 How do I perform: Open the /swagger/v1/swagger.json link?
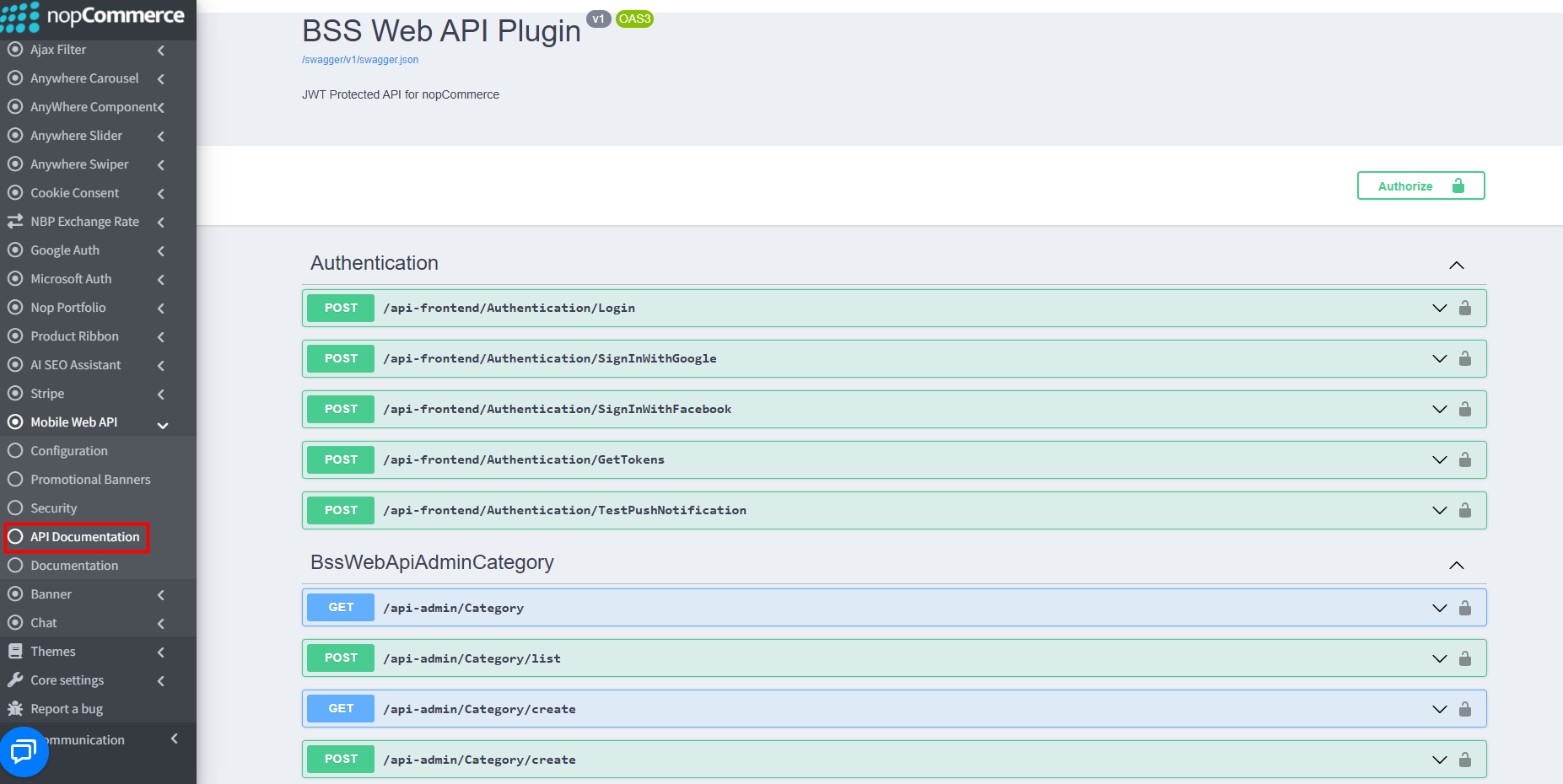point(360,60)
